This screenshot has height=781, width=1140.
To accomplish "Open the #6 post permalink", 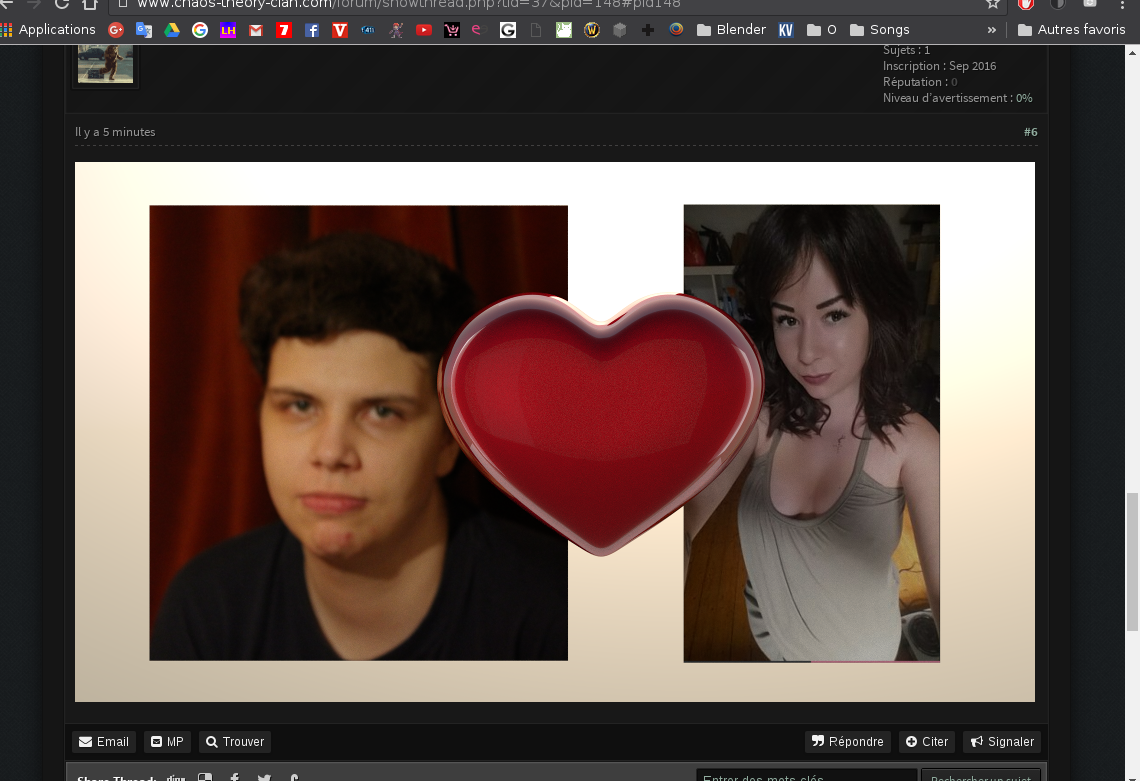I will pyautogui.click(x=1030, y=132).
